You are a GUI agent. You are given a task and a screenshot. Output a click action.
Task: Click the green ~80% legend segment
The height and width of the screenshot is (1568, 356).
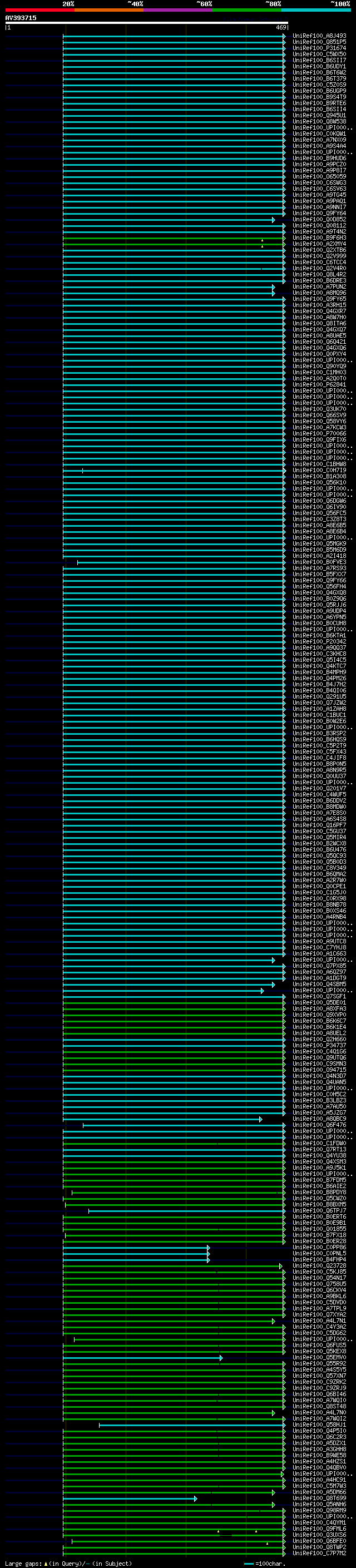click(x=247, y=10)
